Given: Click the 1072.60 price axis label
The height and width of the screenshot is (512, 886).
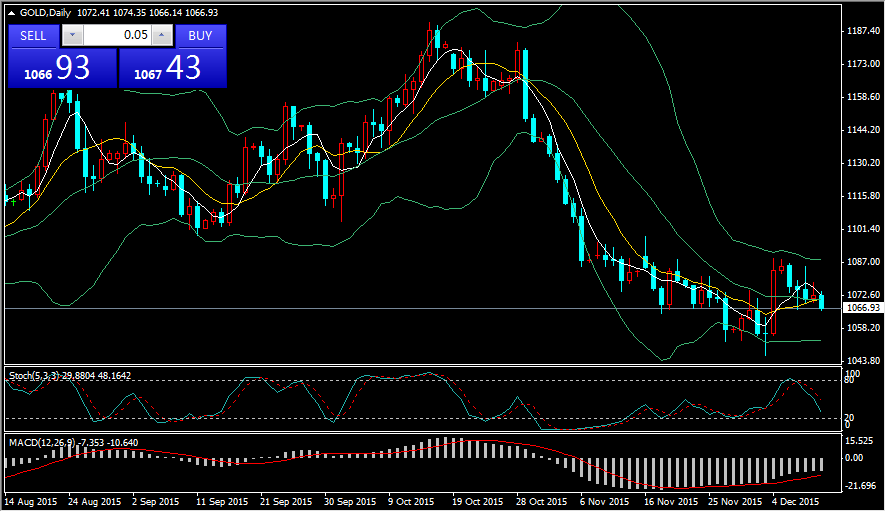Looking at the screenshot, I should pyautogui.click(x=863, y=295).
